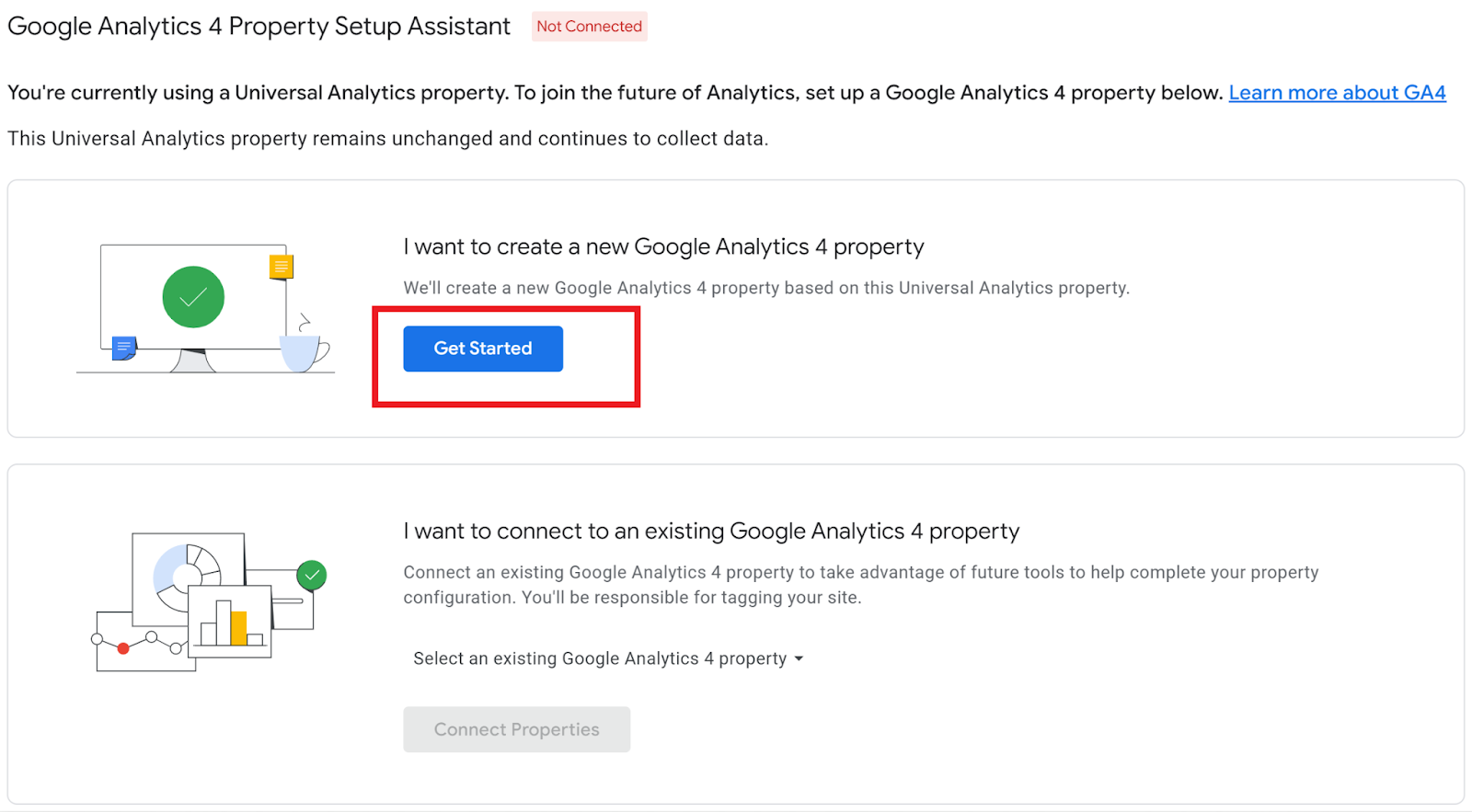Click the green checkmark inside the monitor illustration
Viewport: 1472px width, 812px height.
point(193,297)
